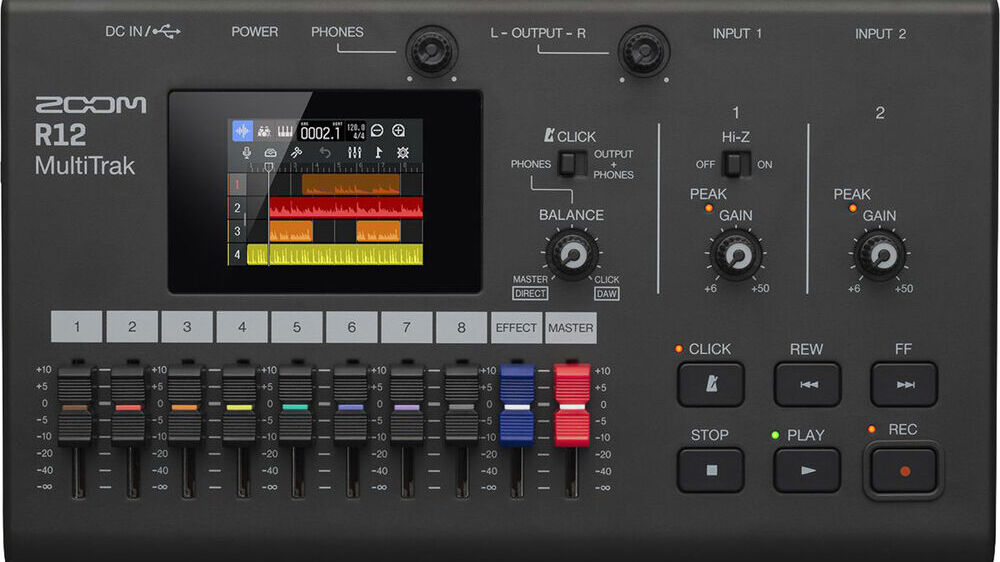Zoom in the timeline with plus magnifier

(x=399, y=131)
